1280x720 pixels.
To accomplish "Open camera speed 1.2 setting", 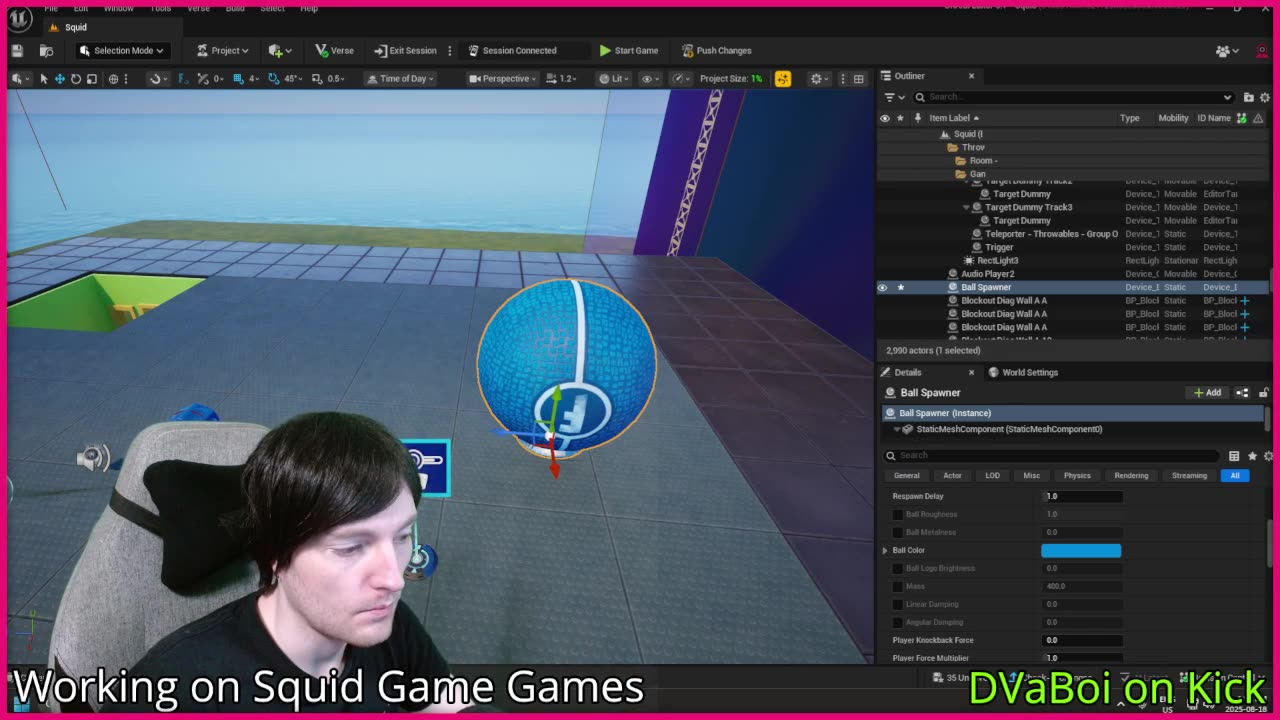I will click(563, 79).
